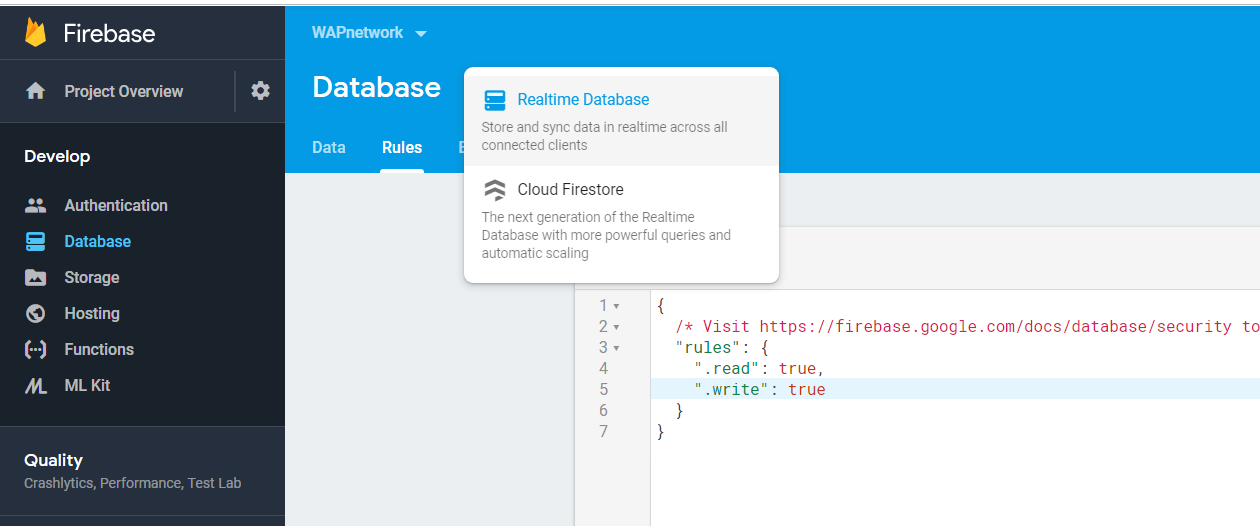Click Realtime Database description text
The height and width of the screenshot is (526, 1260).
pyautogui.click(x=604, y=136)
